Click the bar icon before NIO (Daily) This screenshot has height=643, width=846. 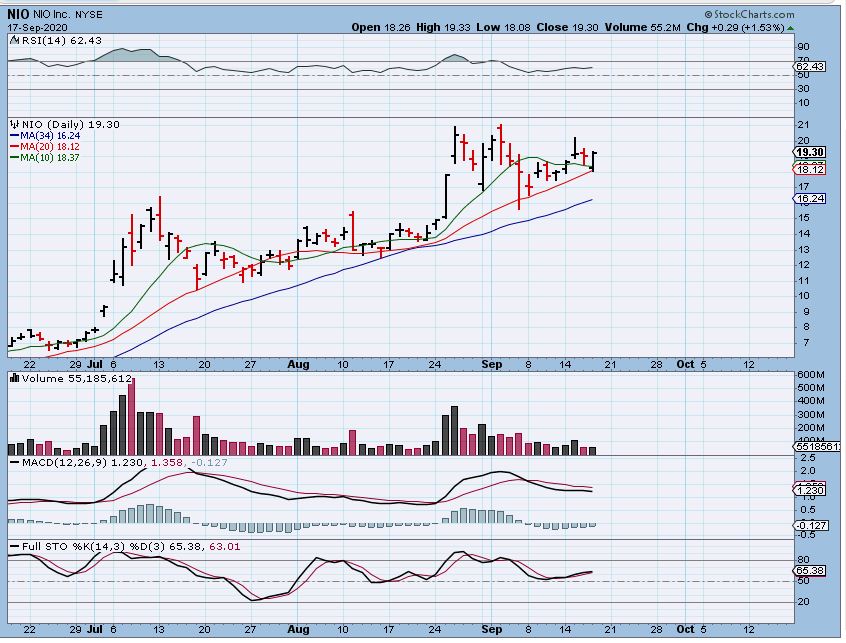pos(15,124)
